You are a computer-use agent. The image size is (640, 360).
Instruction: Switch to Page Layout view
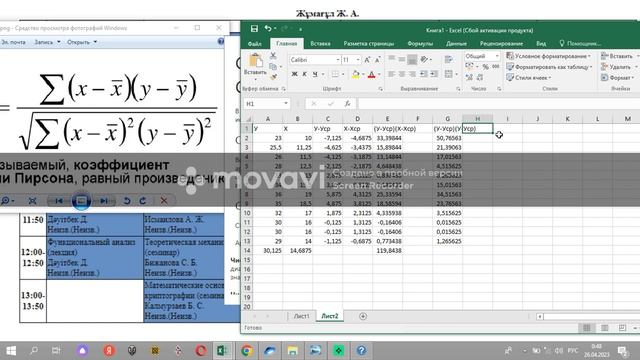click(604, 328)
